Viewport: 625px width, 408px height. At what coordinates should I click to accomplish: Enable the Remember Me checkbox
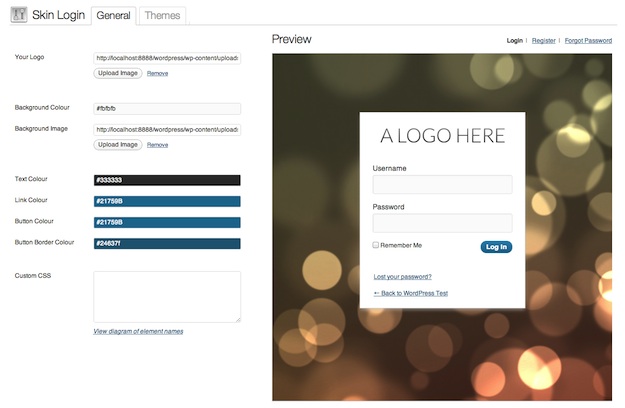[376, 245]
